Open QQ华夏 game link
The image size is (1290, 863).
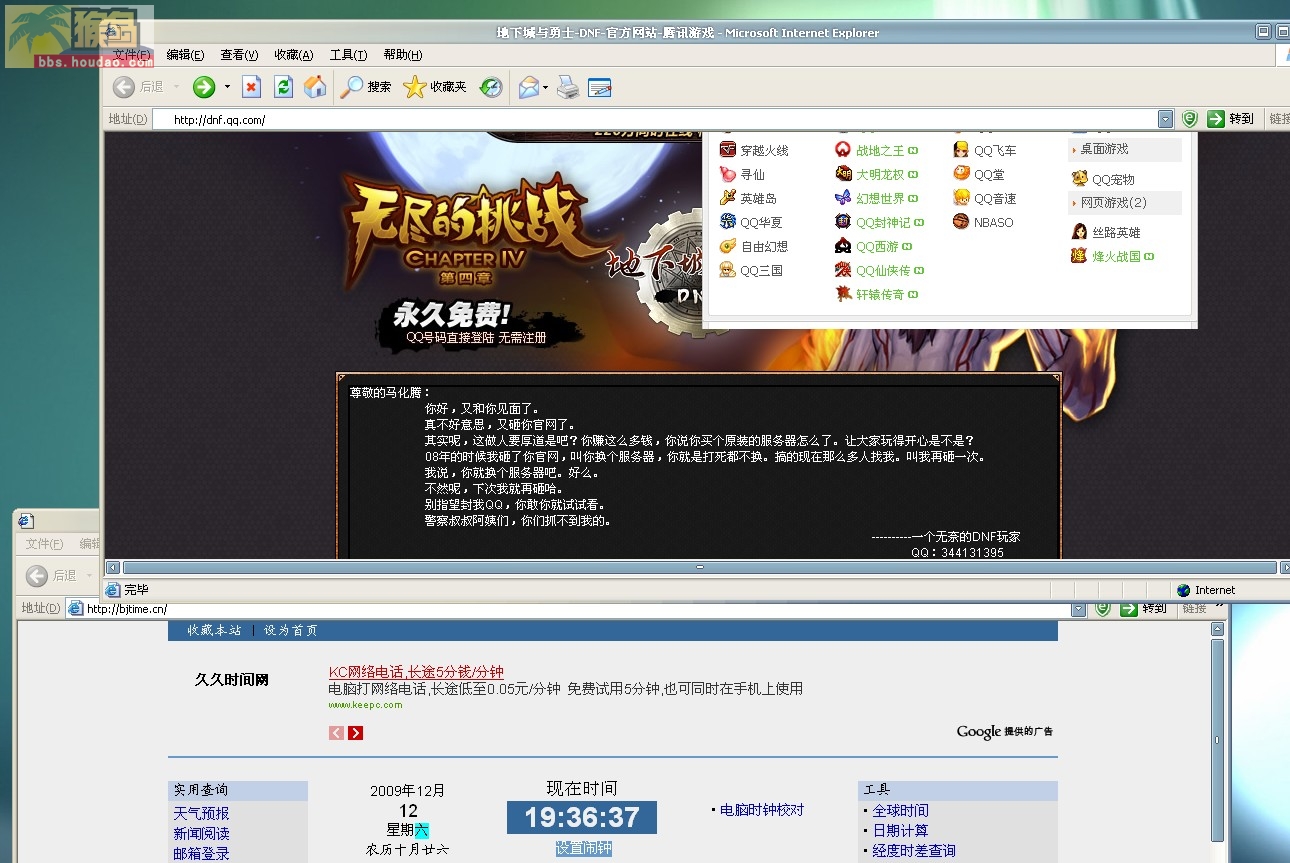pos(761,222)
